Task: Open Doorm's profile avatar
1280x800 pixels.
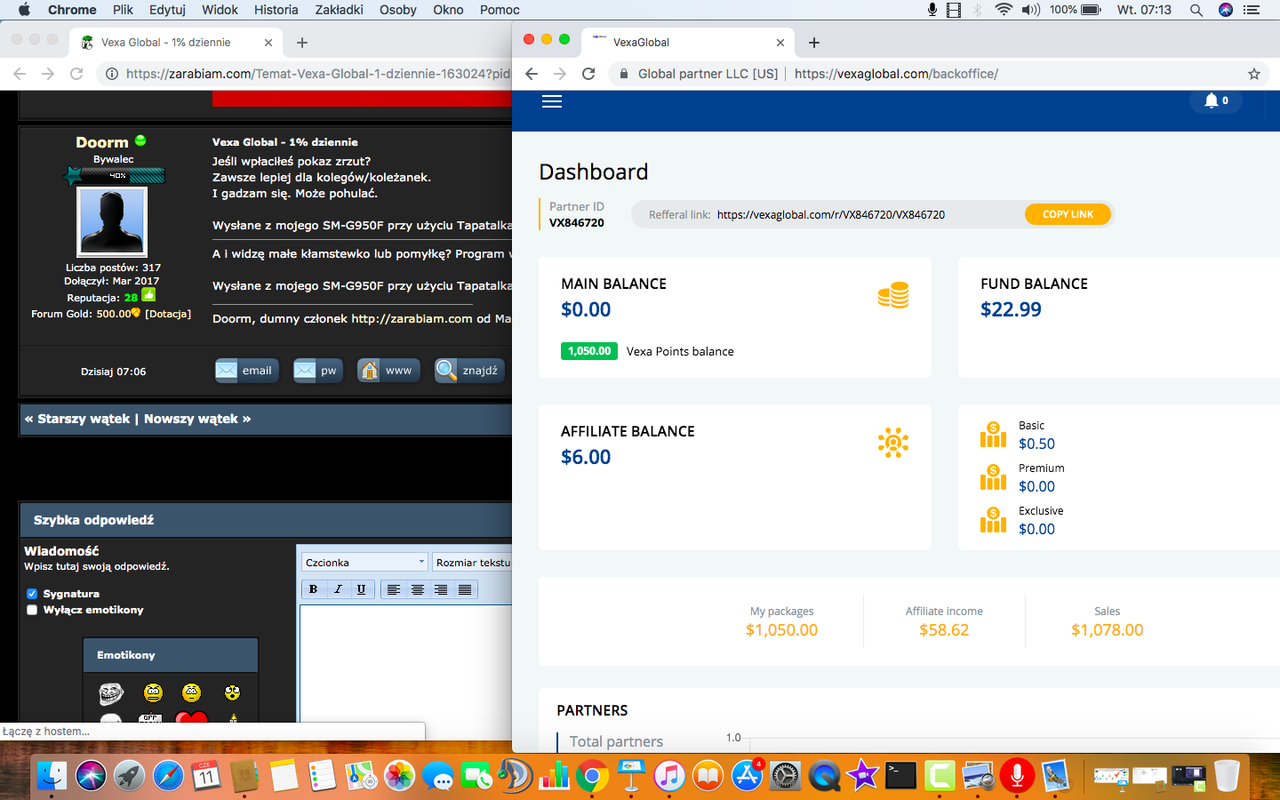Action: coord(111,222)
